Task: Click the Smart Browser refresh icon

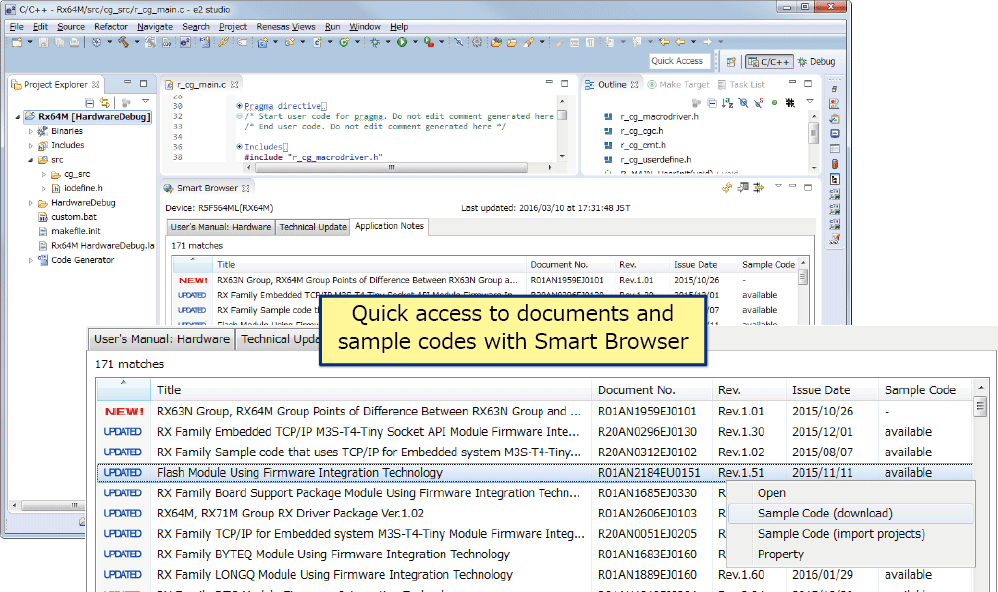Action: (x=727, y=188)
